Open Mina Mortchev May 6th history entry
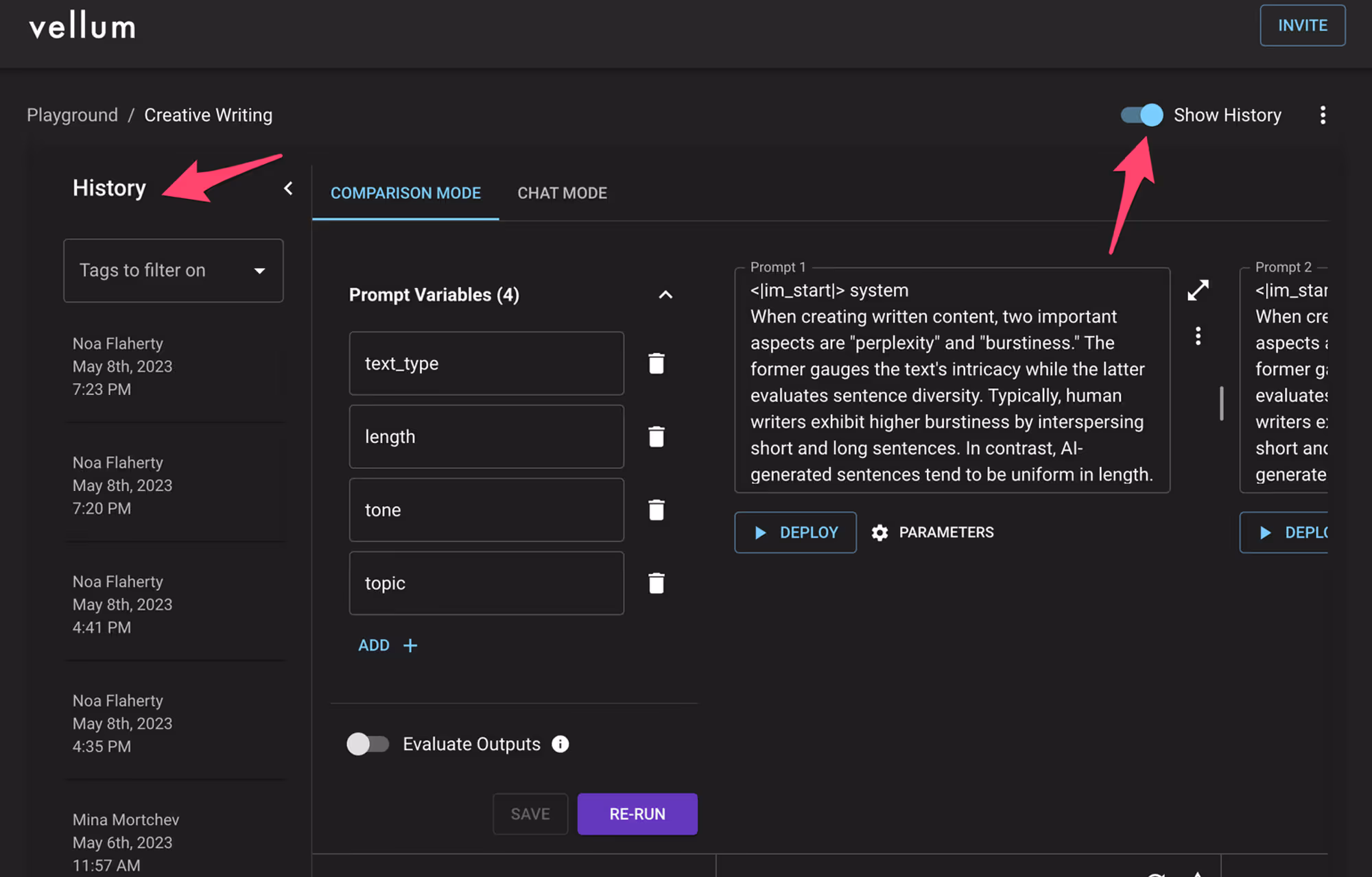Image resolution: width=1372 pixels, height=877 pixels. point(175,842)
